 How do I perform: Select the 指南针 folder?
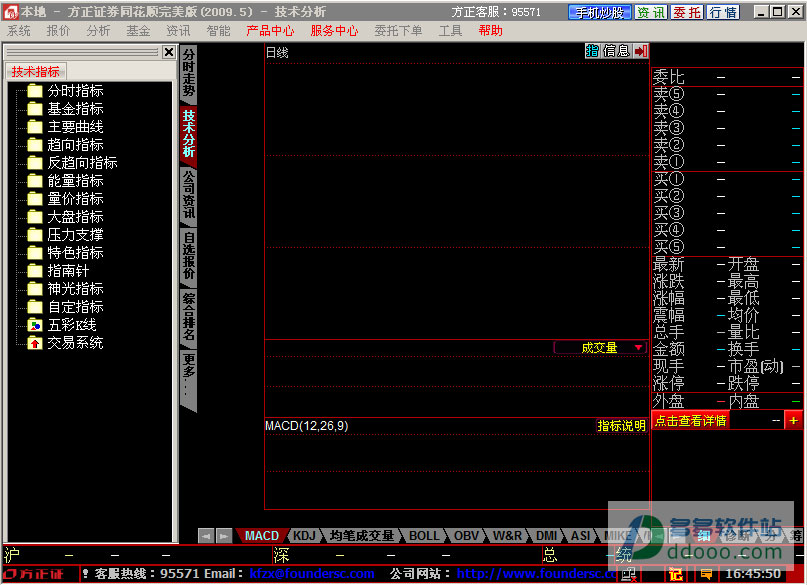(58, 271)
